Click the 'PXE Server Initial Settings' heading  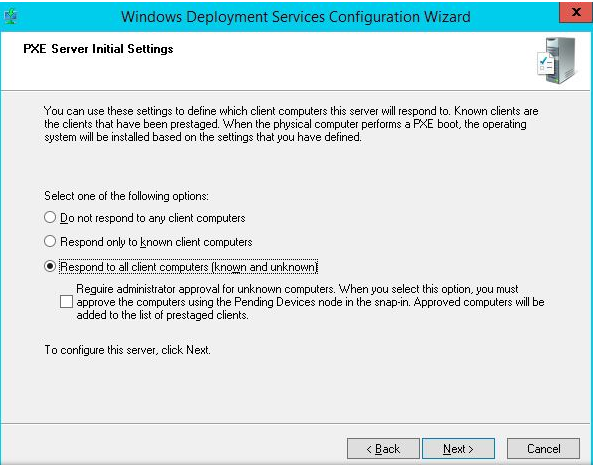98,49
